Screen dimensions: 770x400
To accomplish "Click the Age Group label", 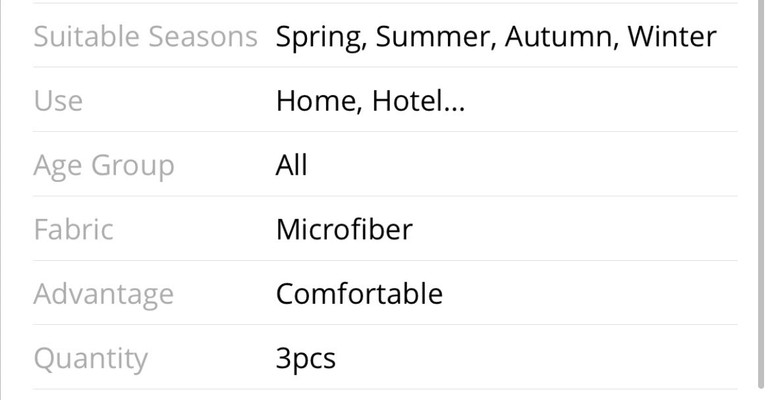I will click(104, 166).
